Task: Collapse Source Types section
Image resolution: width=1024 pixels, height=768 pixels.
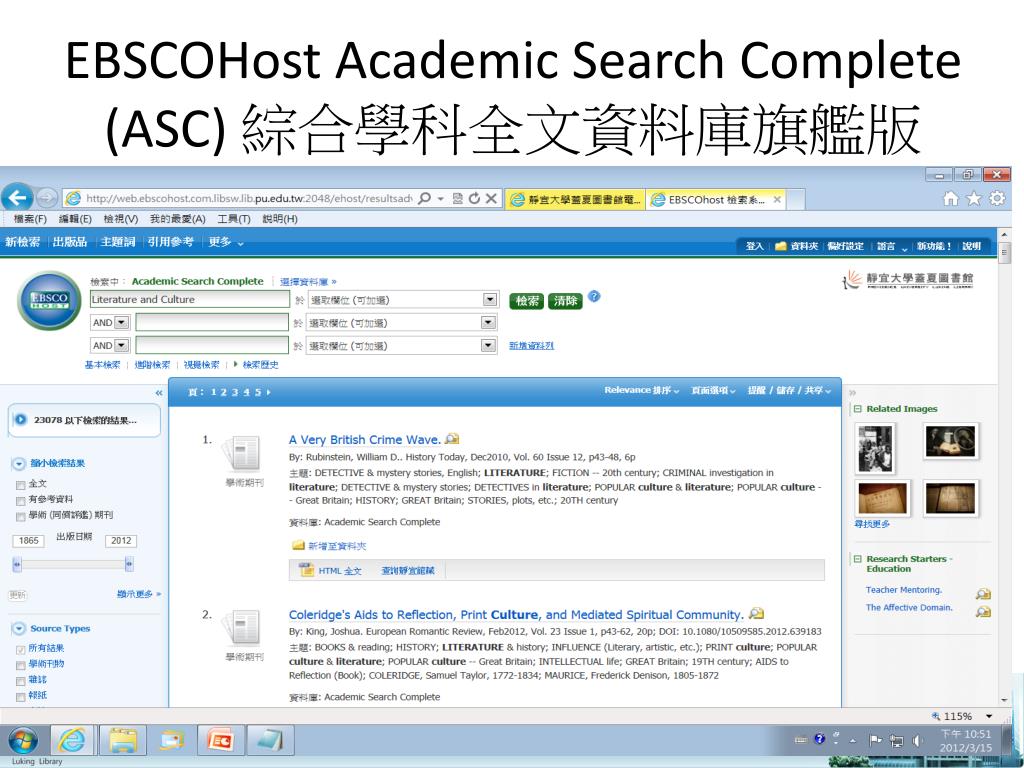Action: [18, 629]
